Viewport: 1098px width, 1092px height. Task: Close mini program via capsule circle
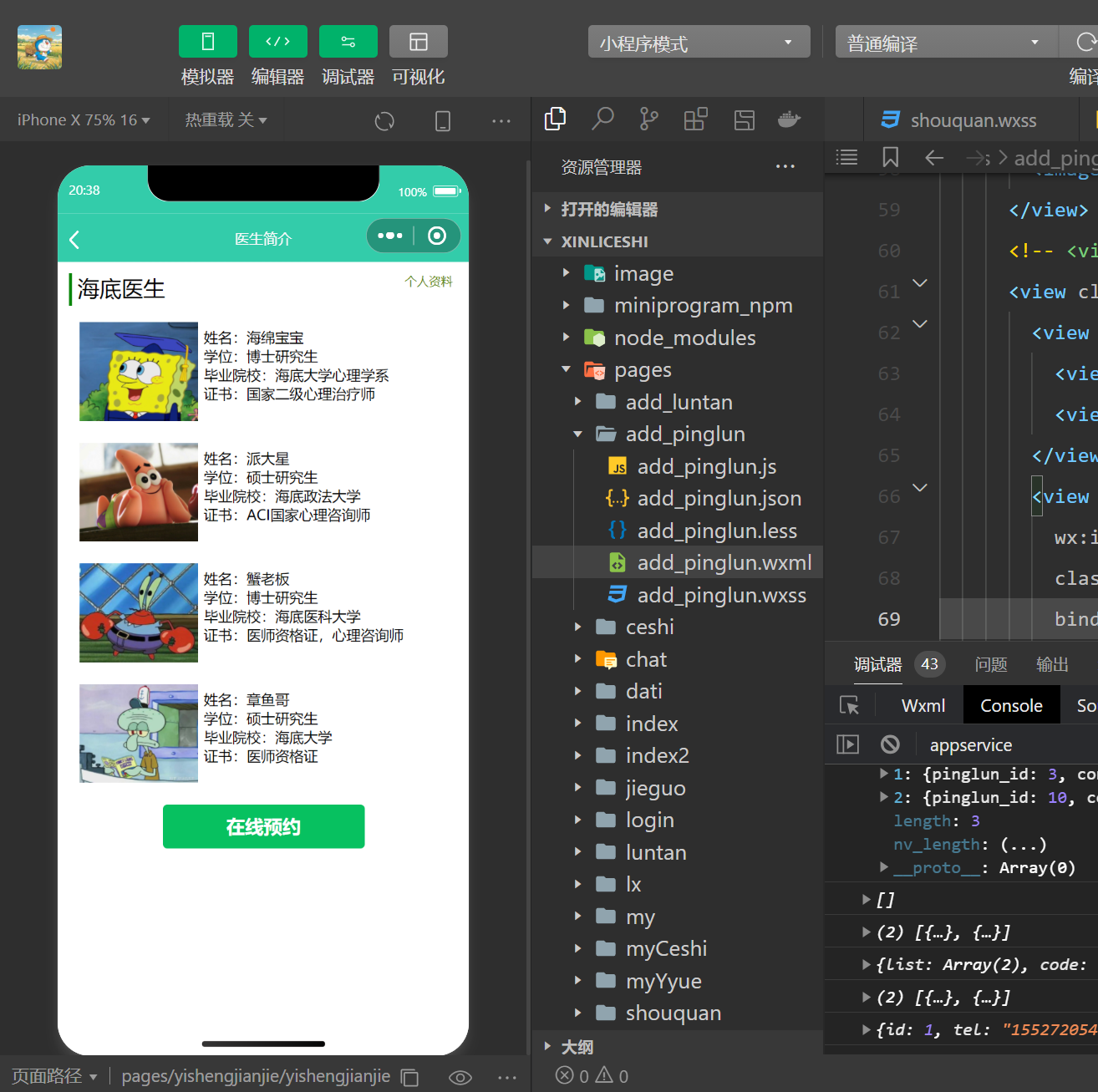click(x=437, y=236)
